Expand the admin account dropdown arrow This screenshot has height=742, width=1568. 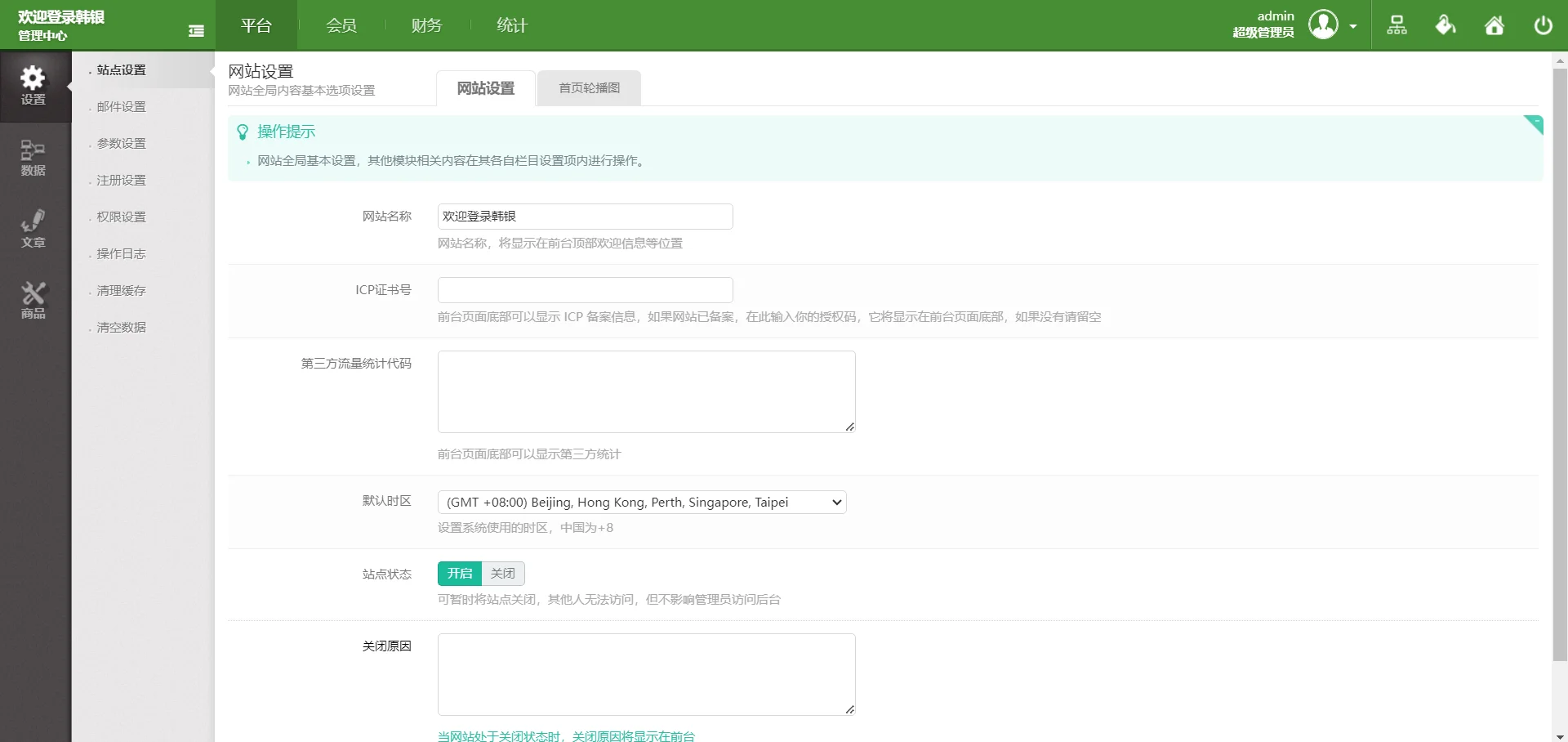point(1353,25)
